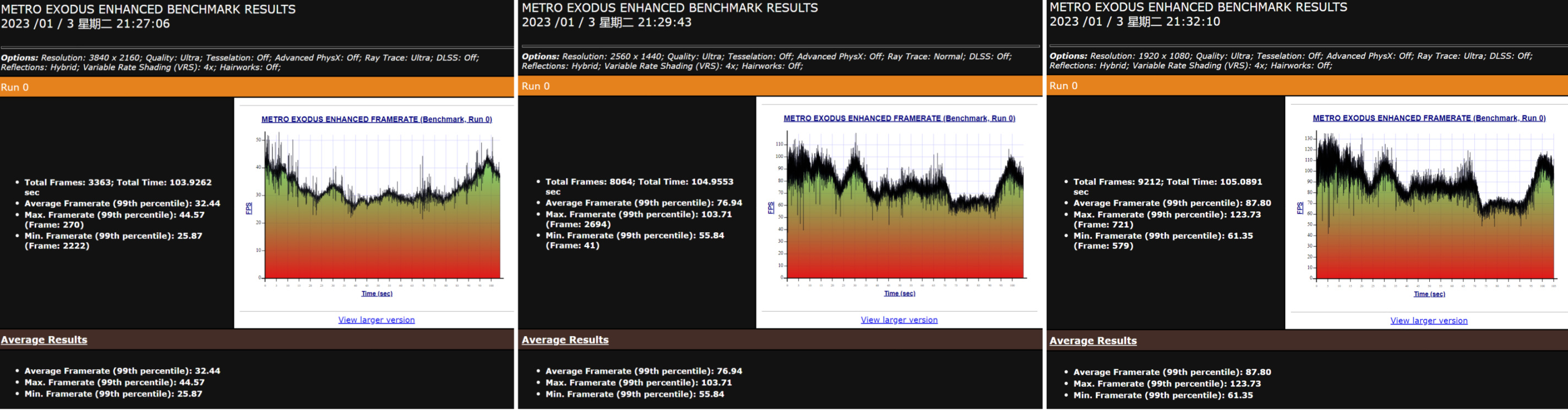
Task: Open View larger version for the 2560 x 1440 chart
Action: point(899,320)
